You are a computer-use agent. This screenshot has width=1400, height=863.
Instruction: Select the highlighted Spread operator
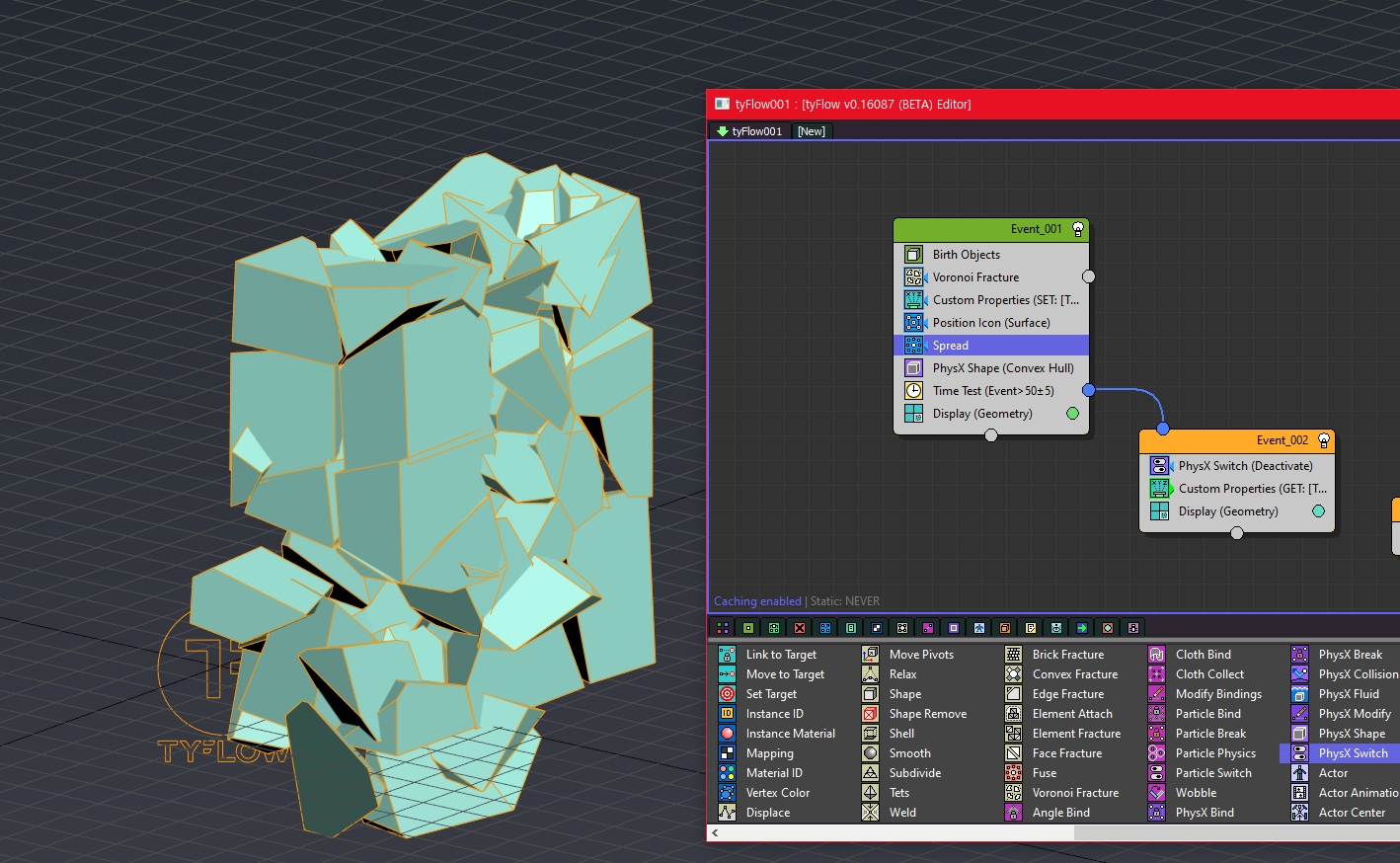pyautogui.click(x=991, y=346)
